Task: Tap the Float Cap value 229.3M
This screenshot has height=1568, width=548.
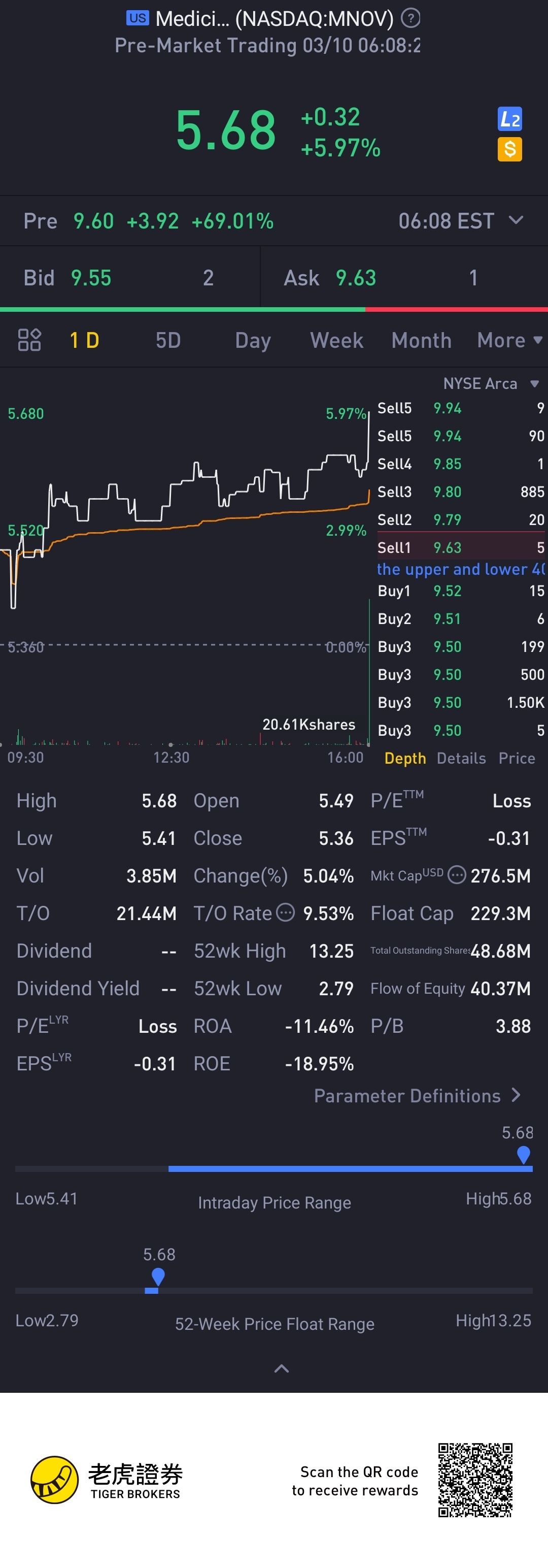Action: coord(501,913)
